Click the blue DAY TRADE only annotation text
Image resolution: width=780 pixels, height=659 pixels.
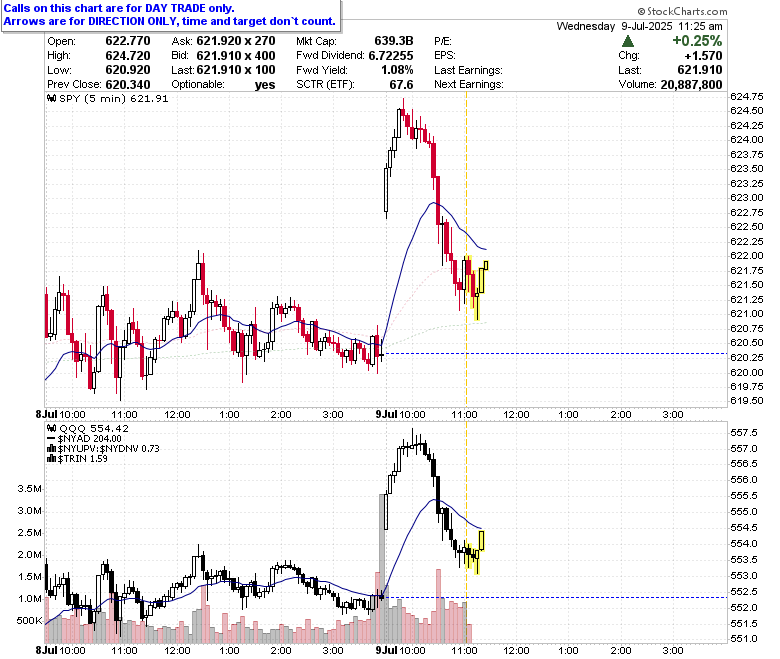[x=119, y=8]
